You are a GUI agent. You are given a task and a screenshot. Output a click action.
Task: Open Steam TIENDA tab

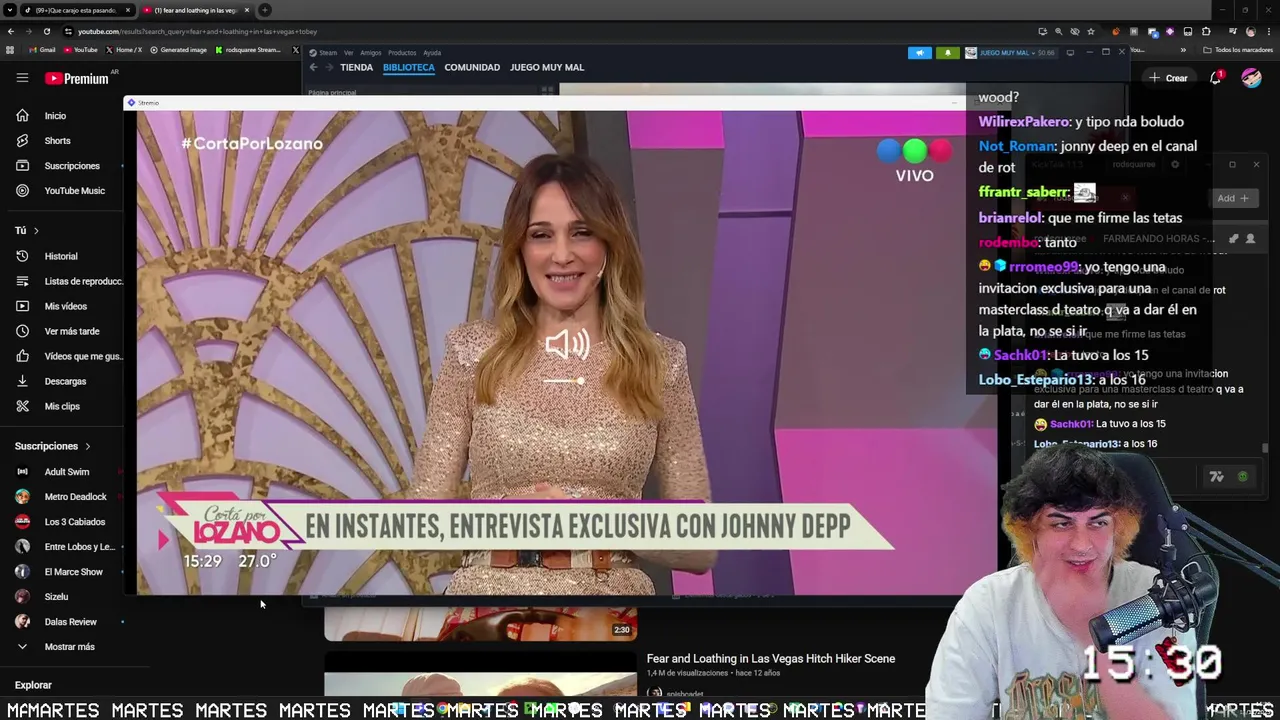356,67
